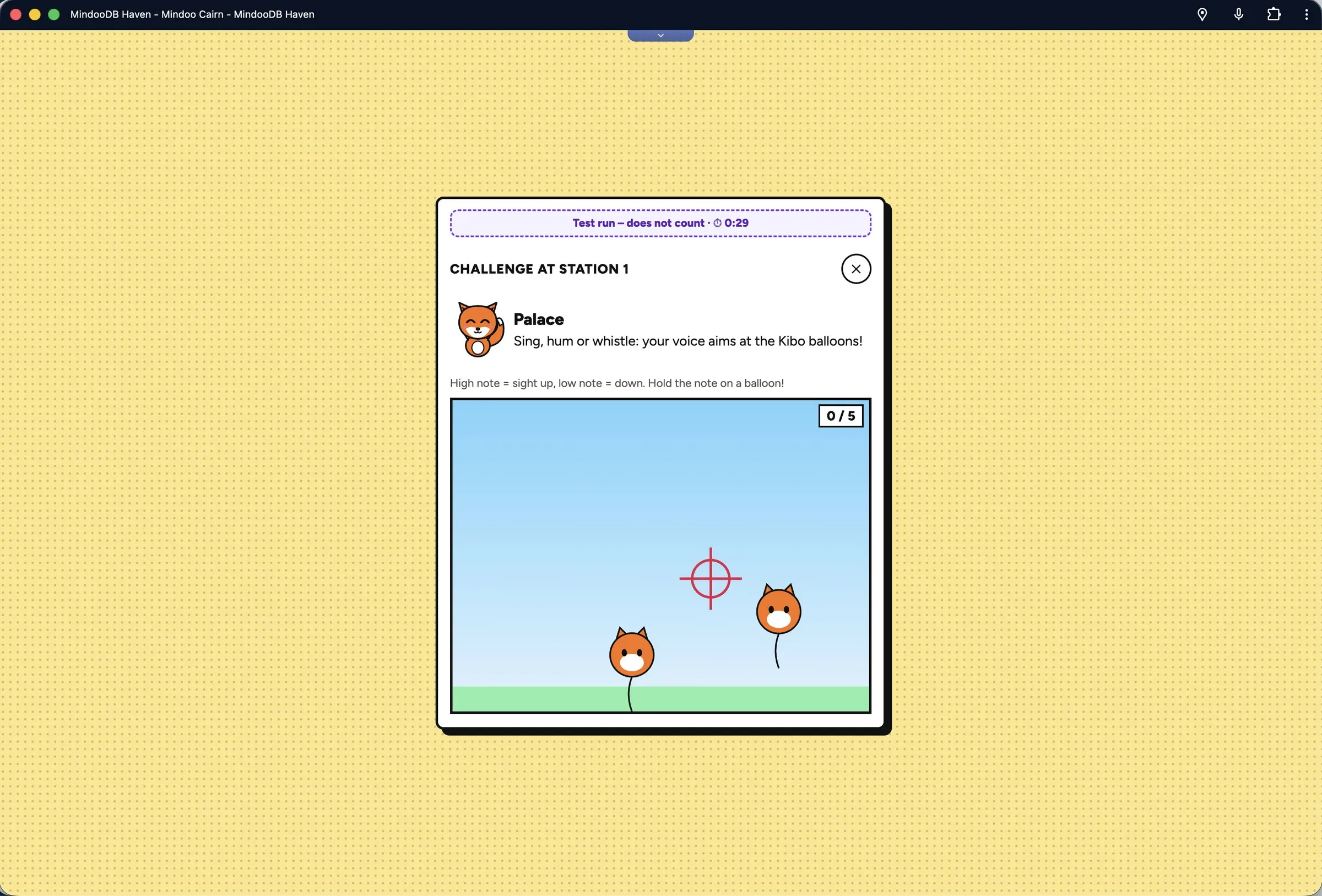The image size is (1322, 896).
Task: Click the Palace heading
Action: tap(538, 319)
